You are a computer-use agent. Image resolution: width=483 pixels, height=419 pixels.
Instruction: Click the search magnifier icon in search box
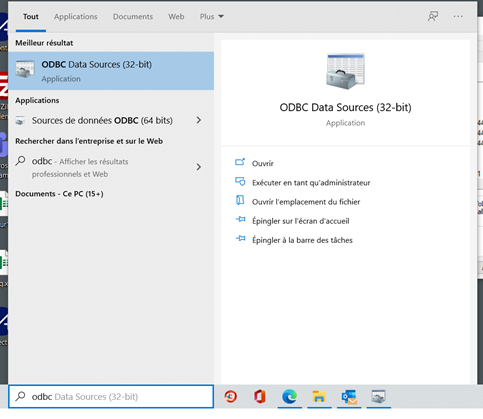[20, 396]
